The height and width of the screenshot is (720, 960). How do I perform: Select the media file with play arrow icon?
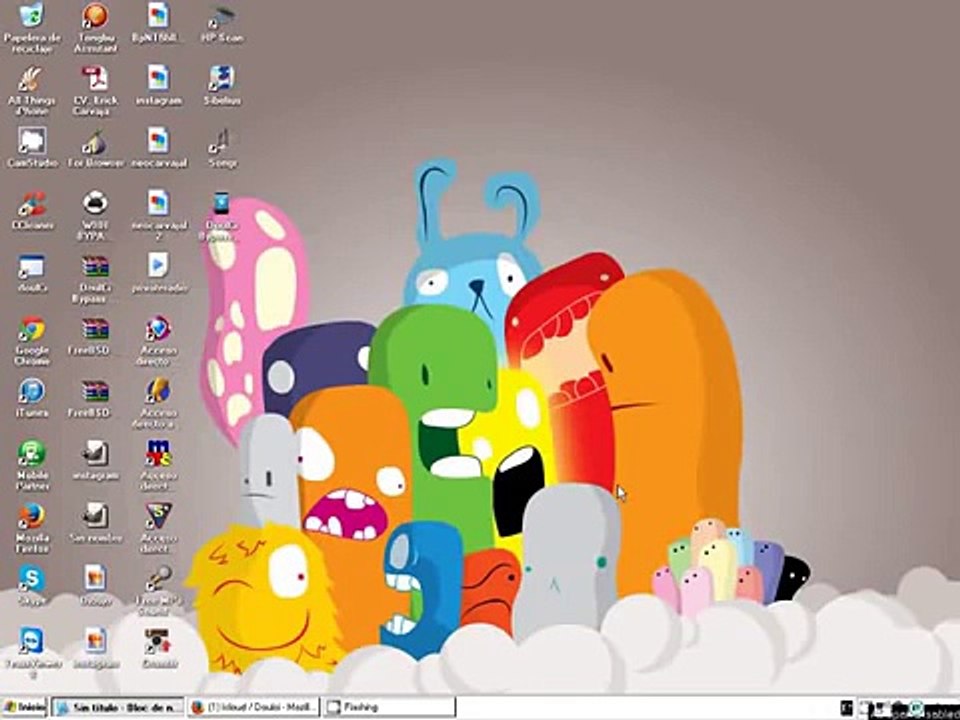pos(159,273)
